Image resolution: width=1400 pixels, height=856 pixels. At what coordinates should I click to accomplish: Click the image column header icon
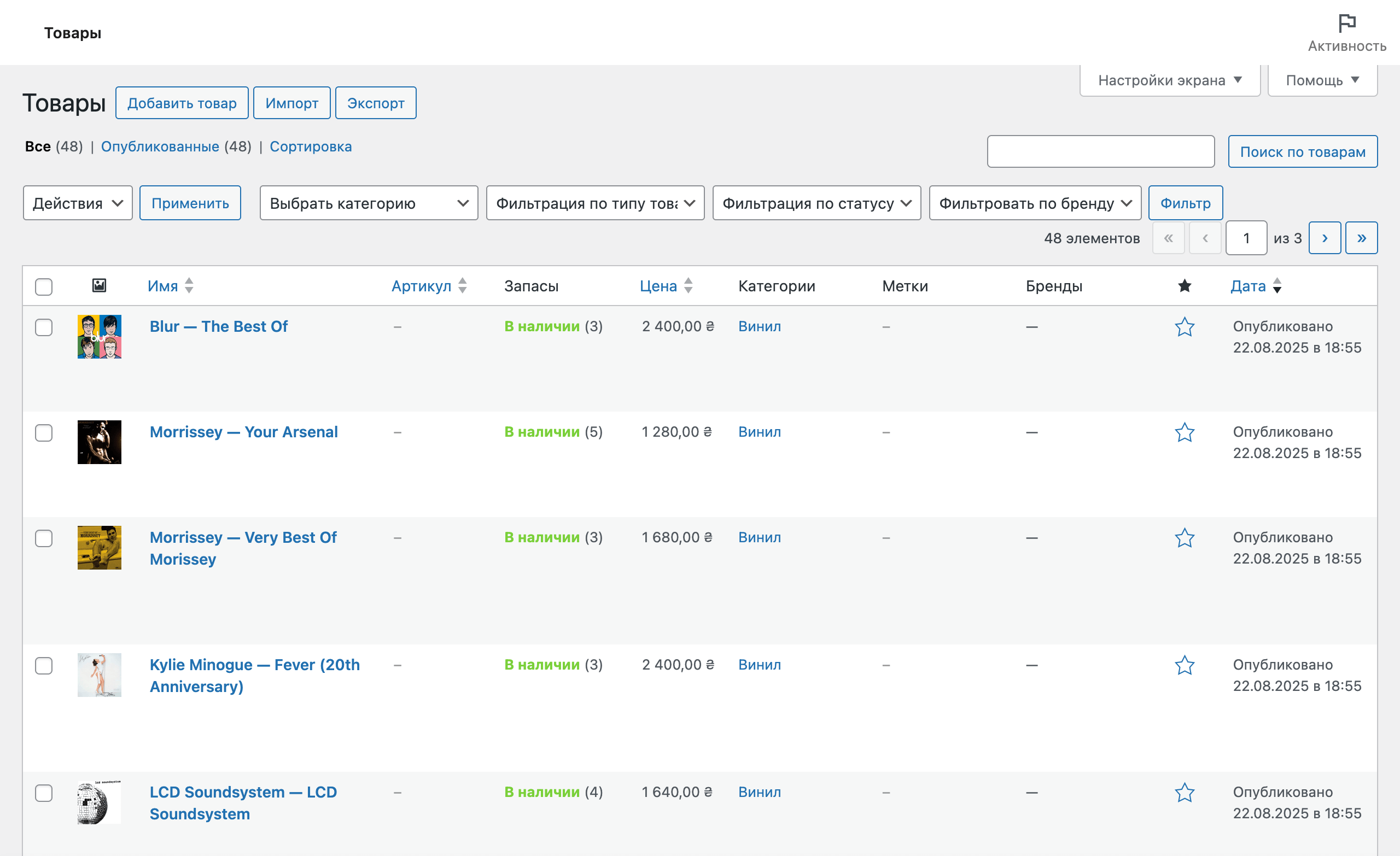pos(99,286)
